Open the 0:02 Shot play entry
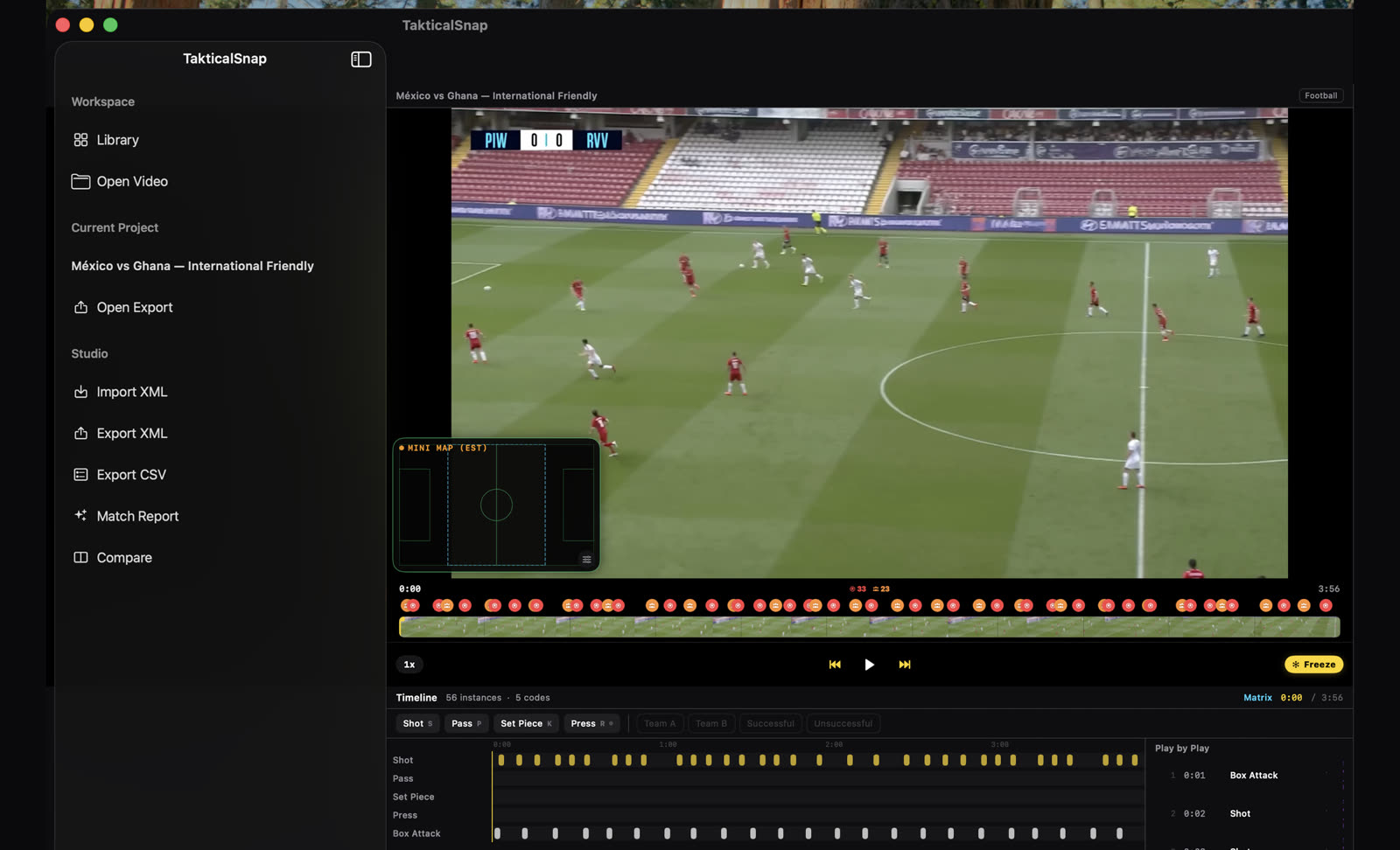 click(1251, 813)
